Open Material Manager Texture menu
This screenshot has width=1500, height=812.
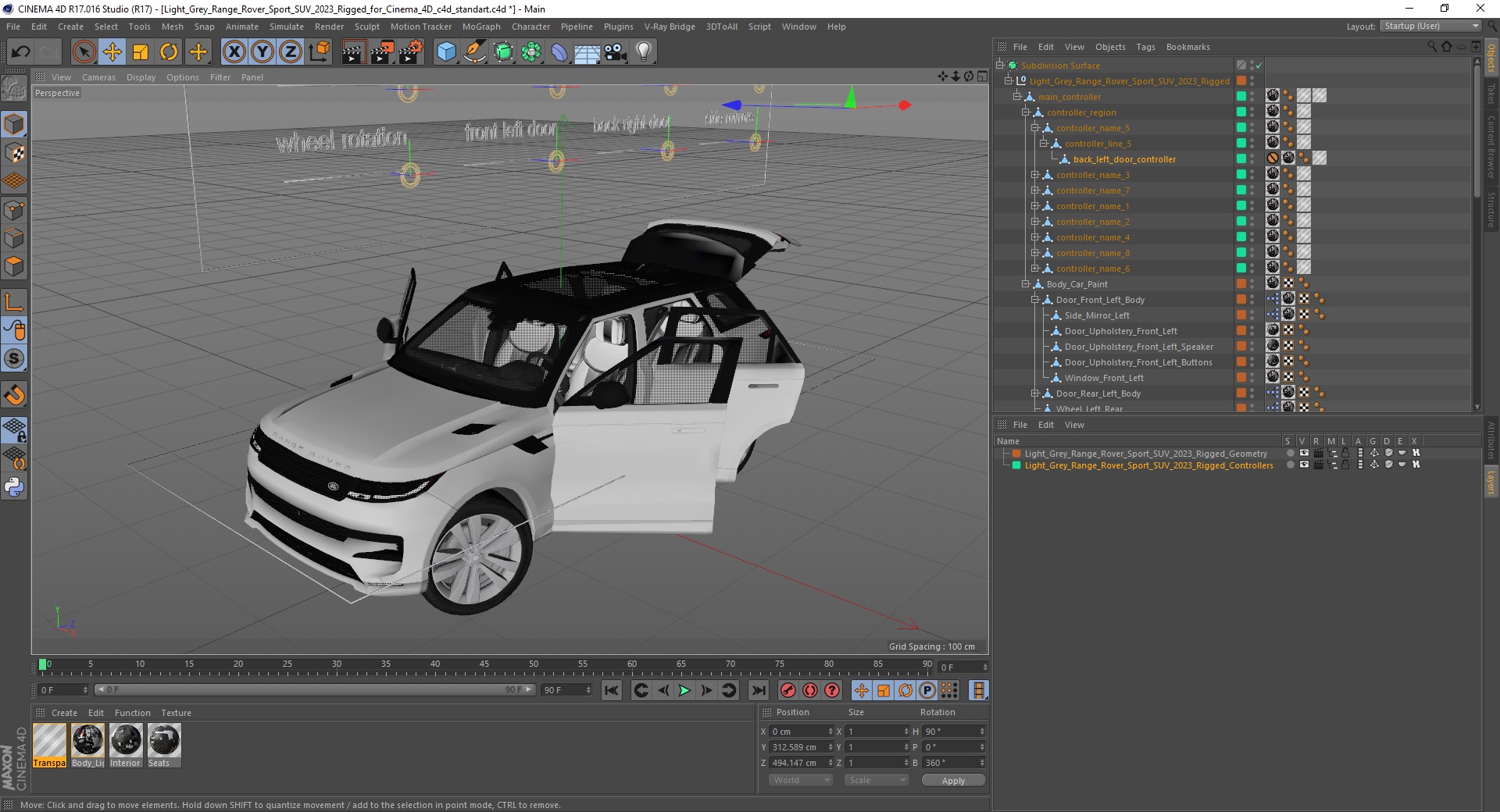(x=176, y=713)
